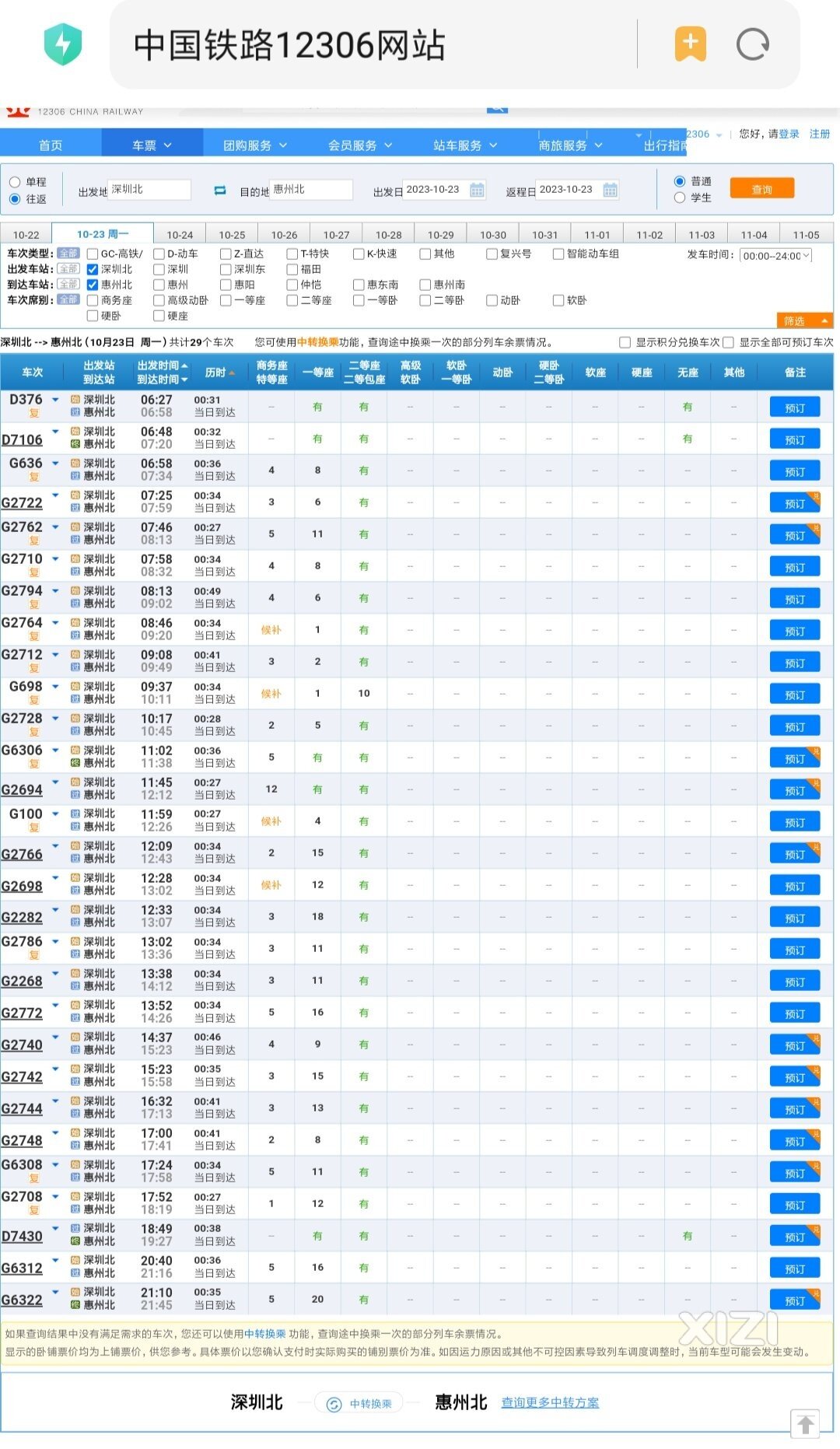Collapse the 筛选 filter panel
This screenshot has width=840, height=1449.
coord(804,320)
